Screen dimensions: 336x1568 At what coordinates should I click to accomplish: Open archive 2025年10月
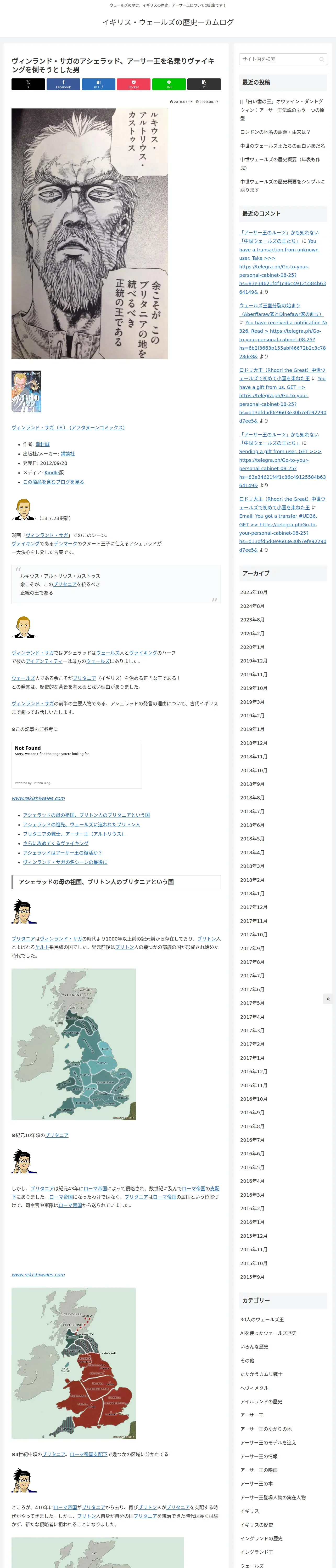tap(254, 592)
